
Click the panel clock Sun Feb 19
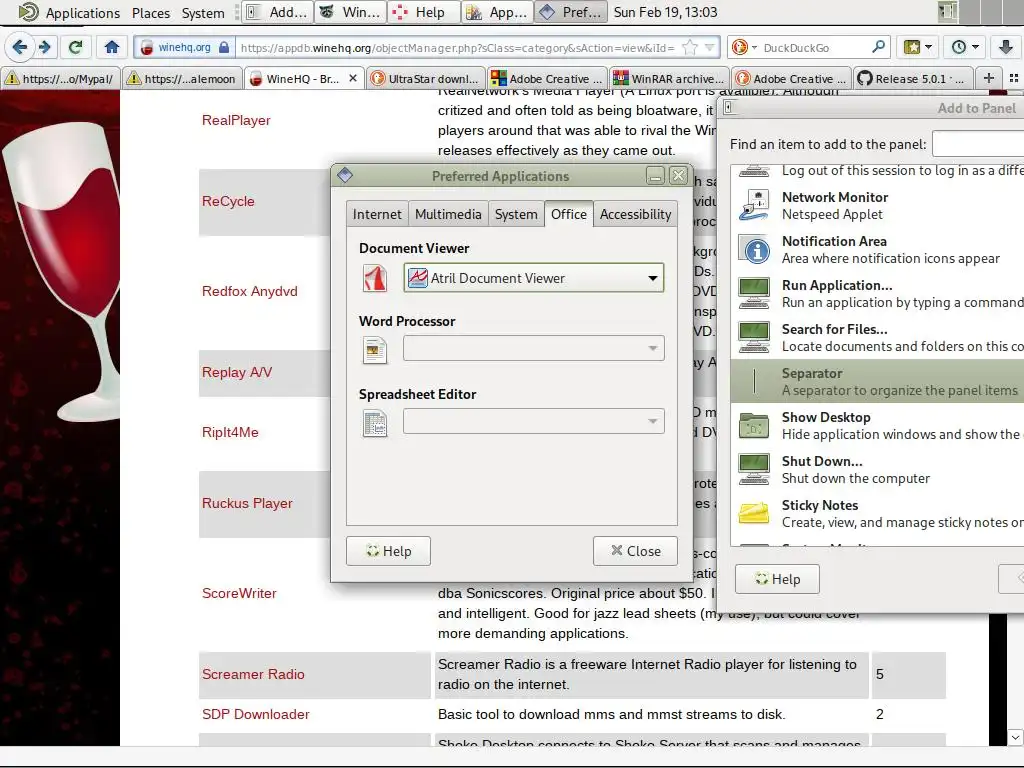tap(665, 12)
